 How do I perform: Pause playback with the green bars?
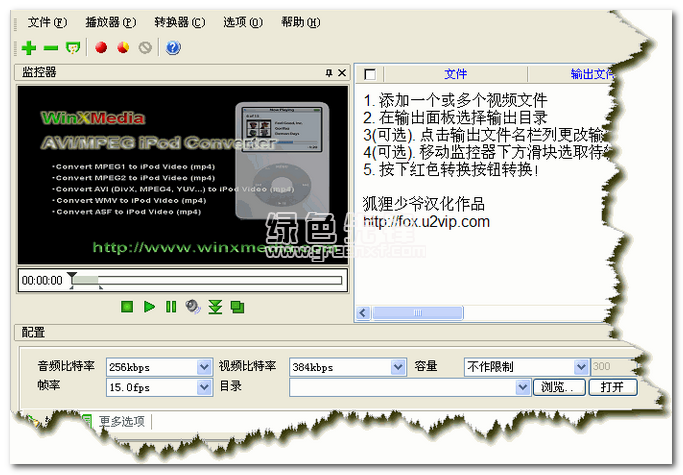(x=171, y=307)
